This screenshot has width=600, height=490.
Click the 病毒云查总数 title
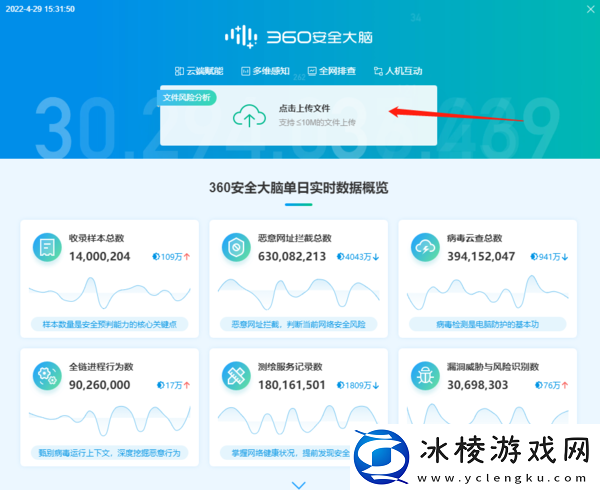(x=474, y=238)
